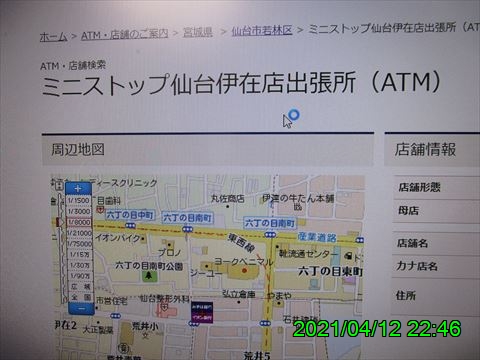Click the 母店 row in 店舗情報
The width and height of the screenshot is (480, 360).
click(437, 211)
